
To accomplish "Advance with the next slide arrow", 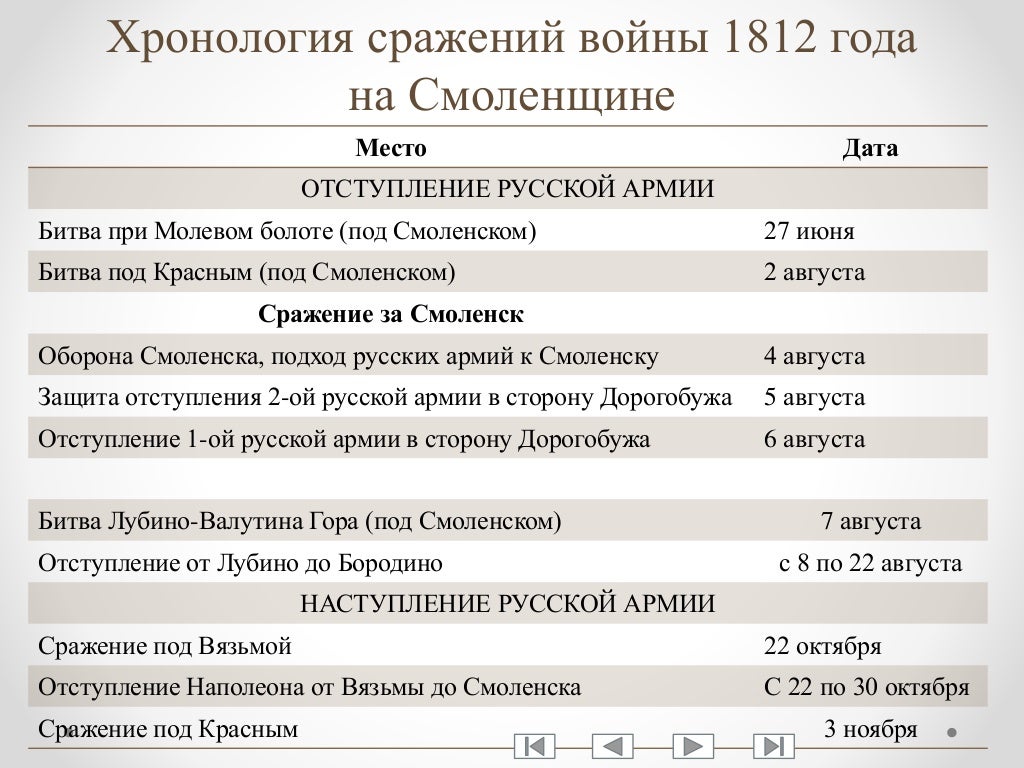I will click(692, 746).
